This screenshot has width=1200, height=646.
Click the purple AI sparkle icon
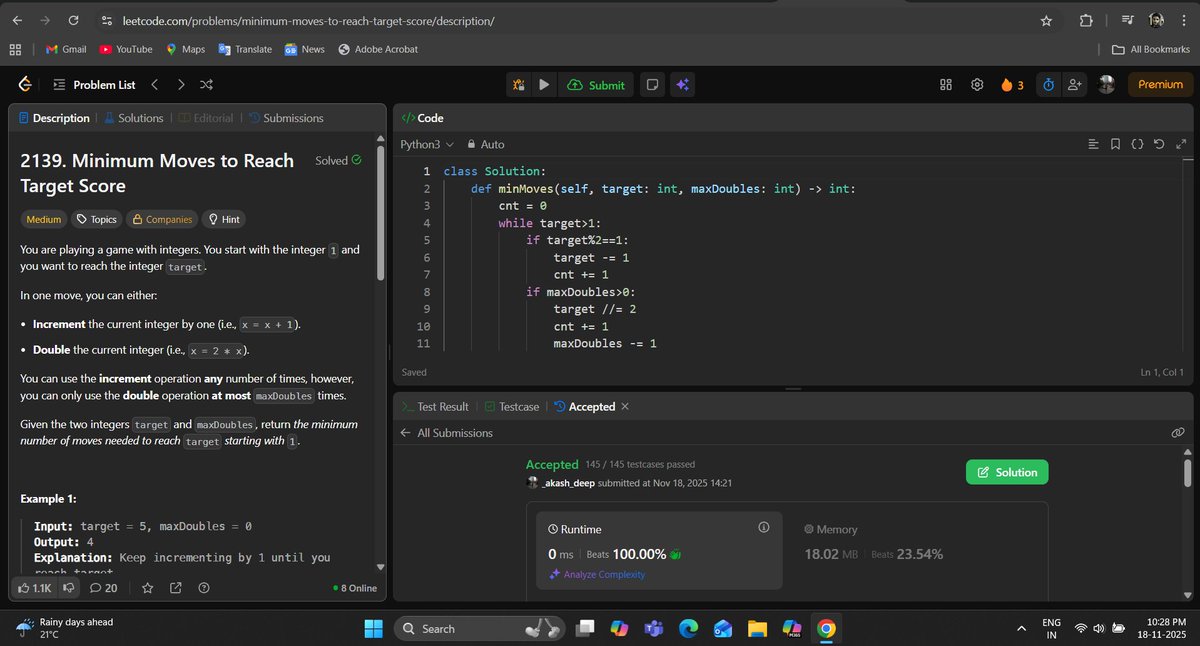682,85
